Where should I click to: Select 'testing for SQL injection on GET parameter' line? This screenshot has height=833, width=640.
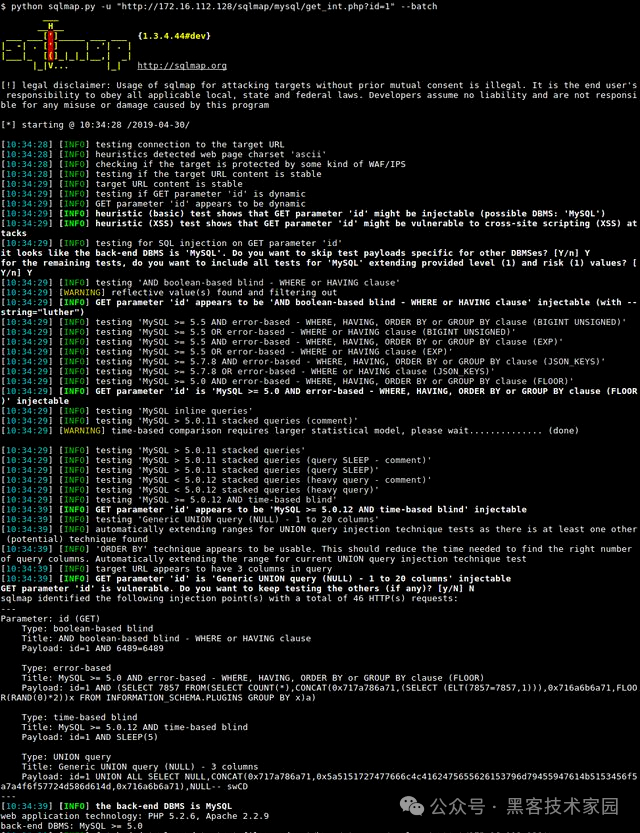tap(172, 243)
